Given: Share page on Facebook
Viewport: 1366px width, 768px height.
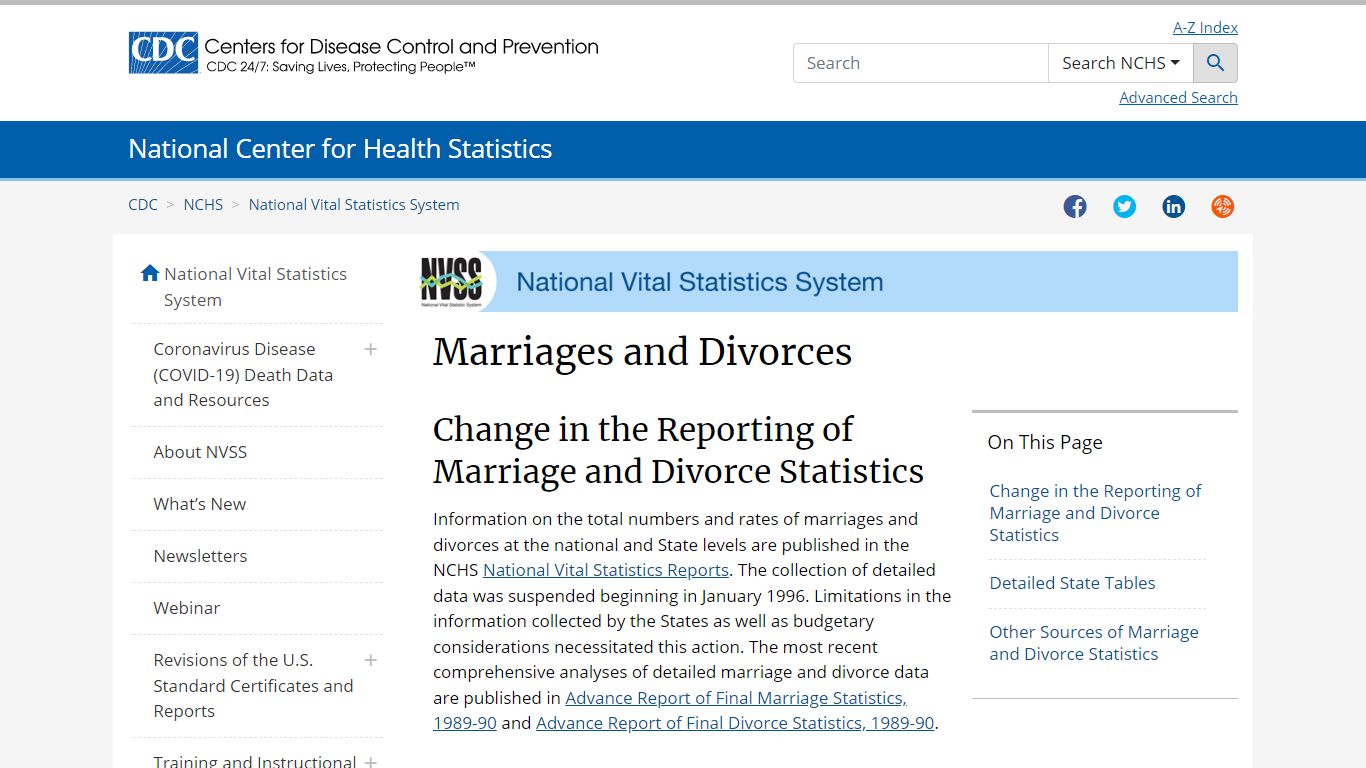Looking at the screenshot, I should (1075, 207).
